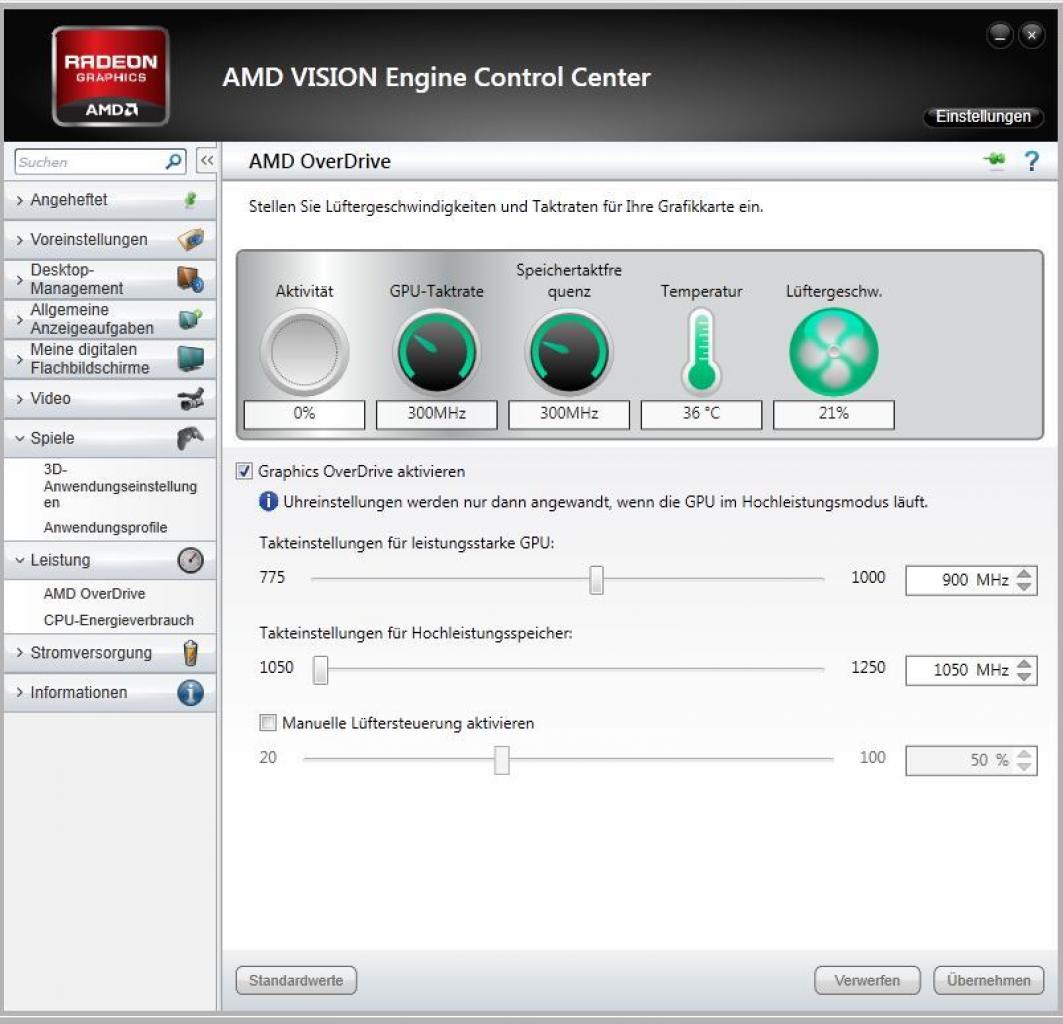Click the 0% activity readout
The image size is (1063, 1024).
pos(304,414)
